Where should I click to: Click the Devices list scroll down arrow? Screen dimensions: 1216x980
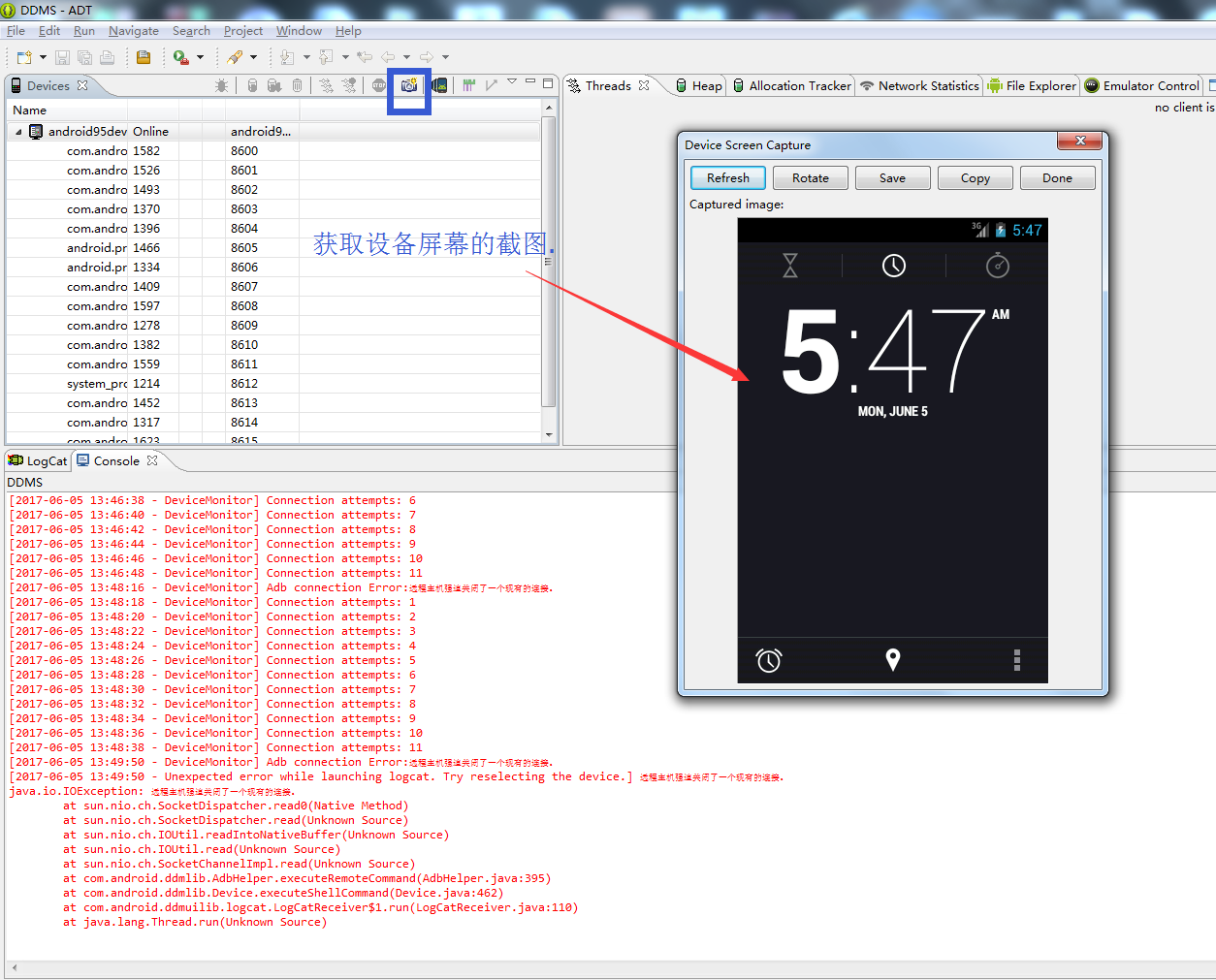[549, 435]
